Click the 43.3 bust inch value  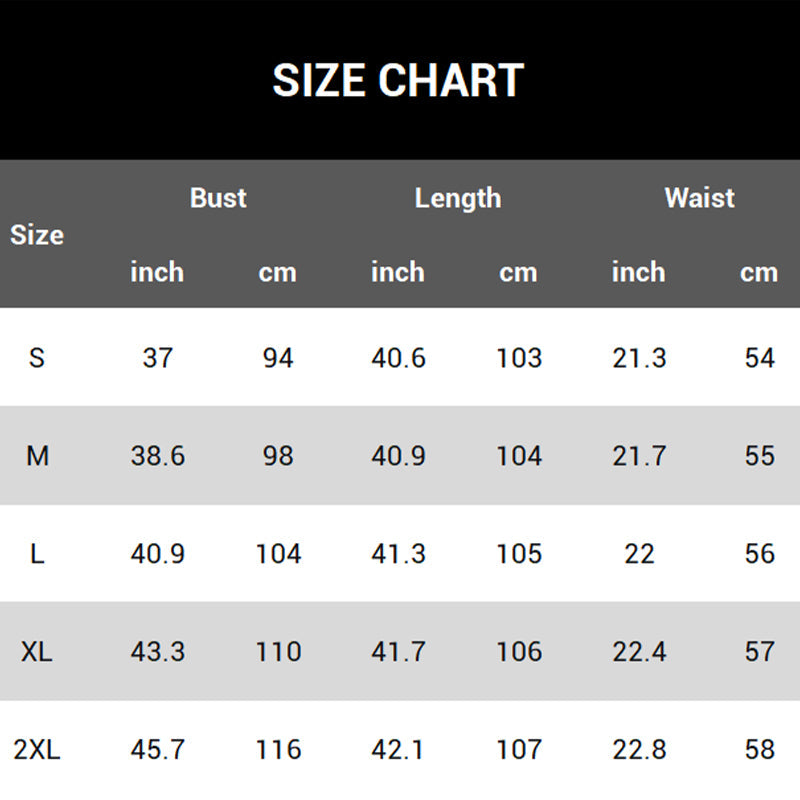157,652
